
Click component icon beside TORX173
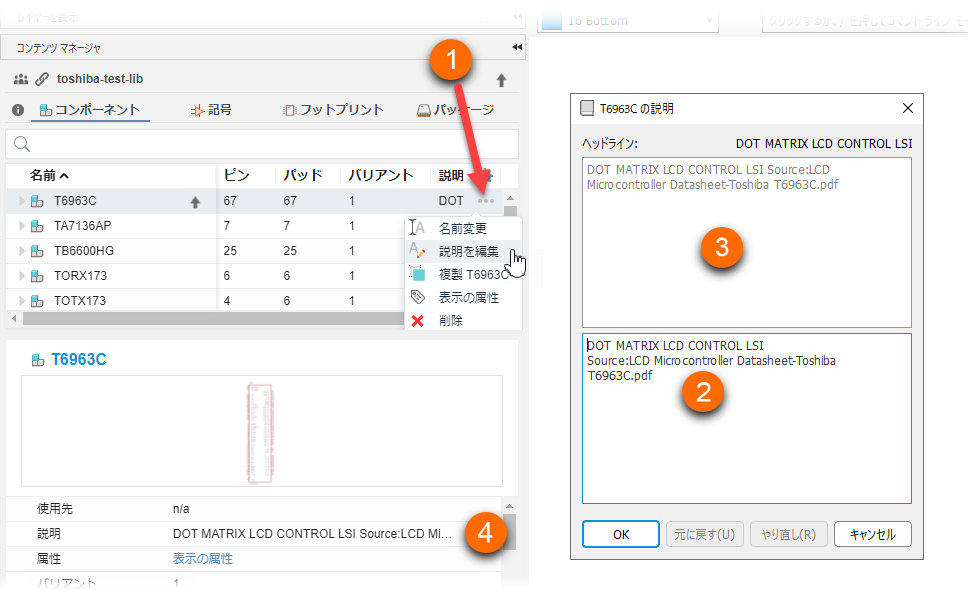[x=37, y=276]
